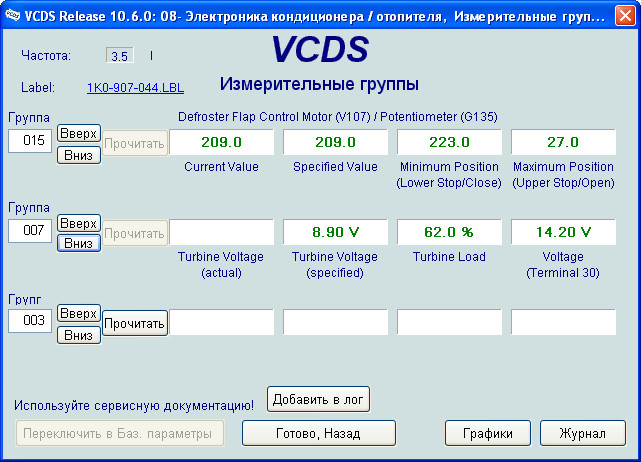Select Specified Value field showing 209.0

pyautogui.click(x=335, y=142)
